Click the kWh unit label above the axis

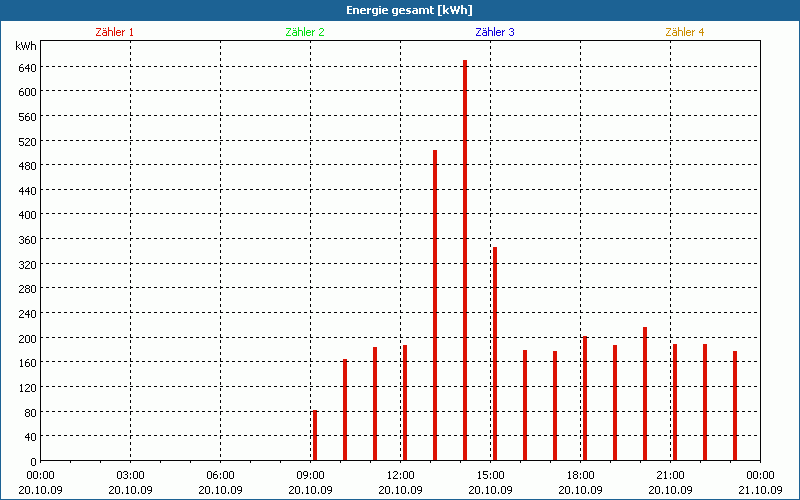[x=26, y=46]
